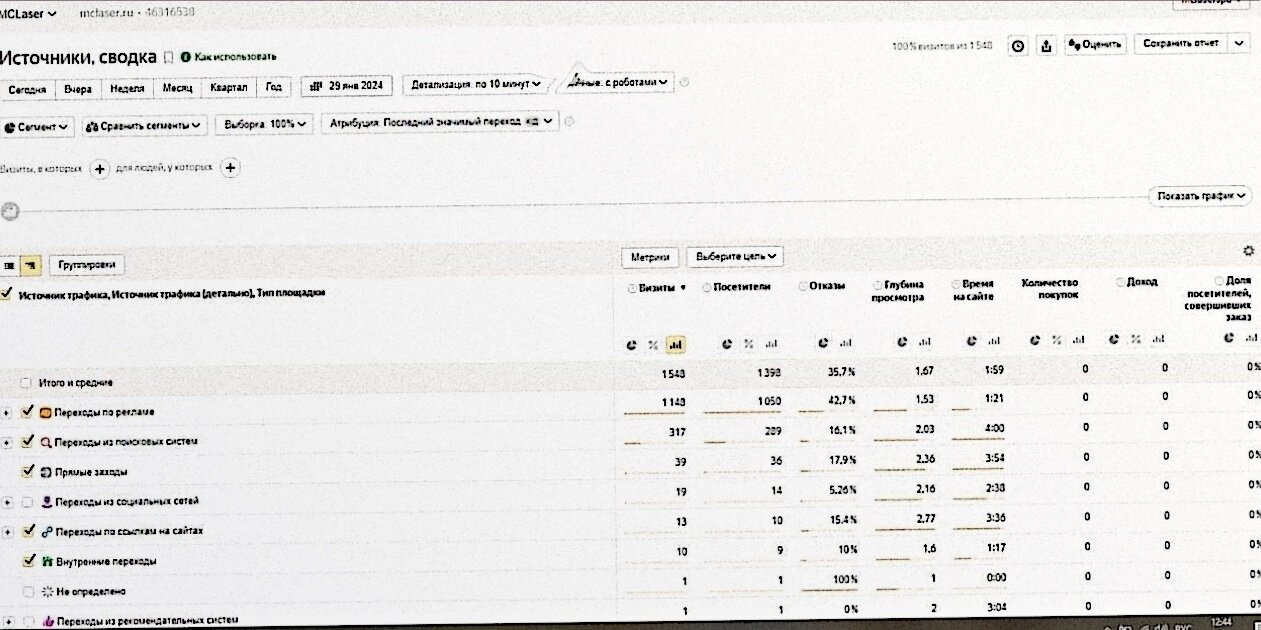
Task: Uncheck the Прямые заходы checkbox
Action: [x=28, y=471]
